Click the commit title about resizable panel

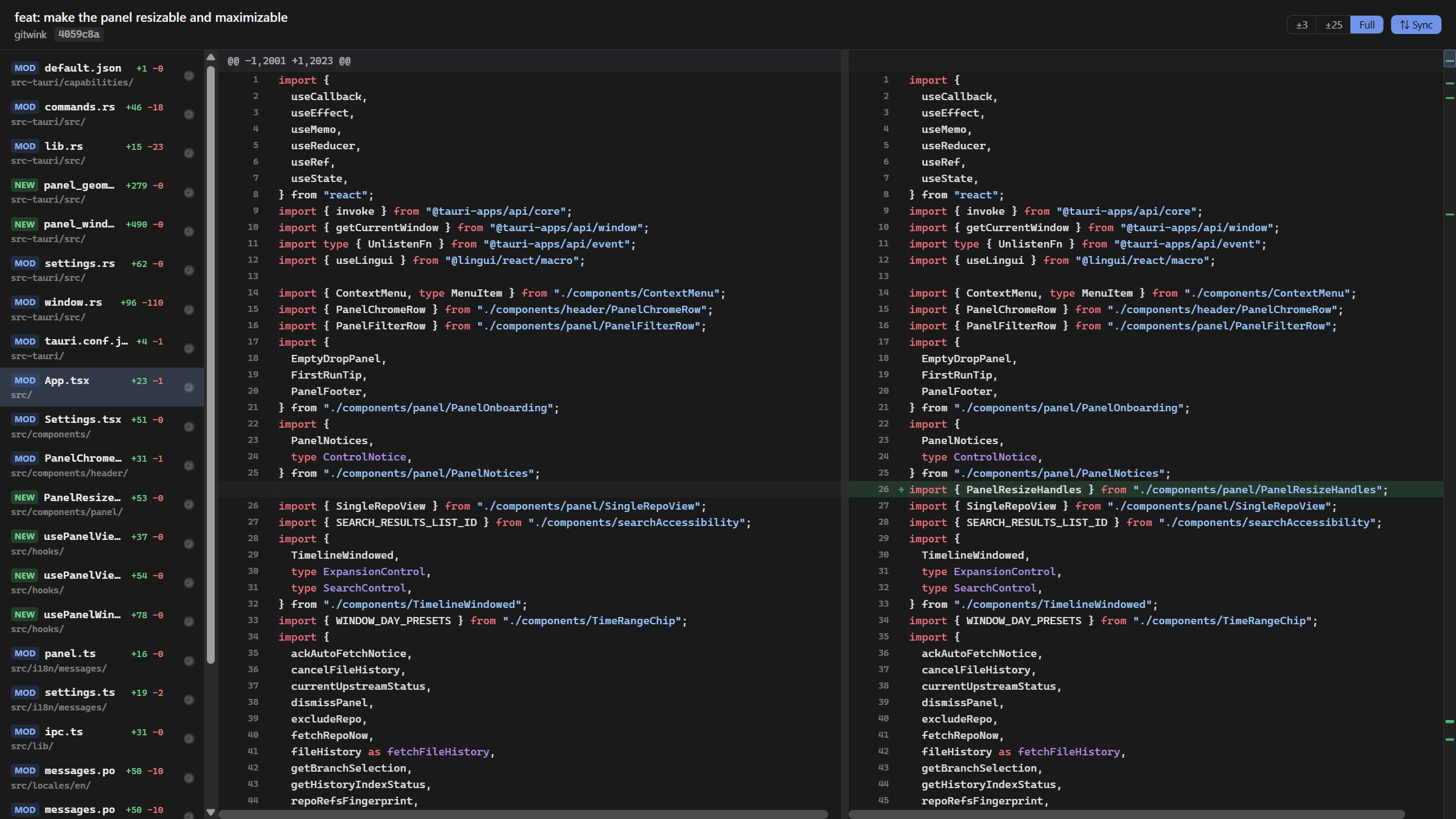pyautogui.click(x=151, y=18)
